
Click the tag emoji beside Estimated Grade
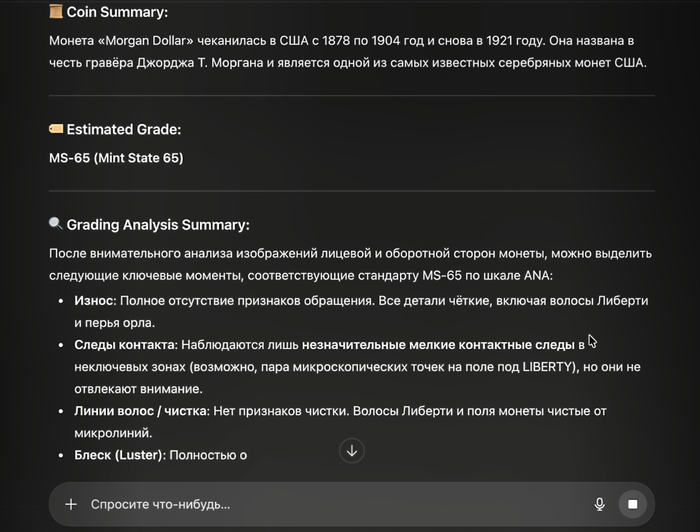(x=56, y=129)
